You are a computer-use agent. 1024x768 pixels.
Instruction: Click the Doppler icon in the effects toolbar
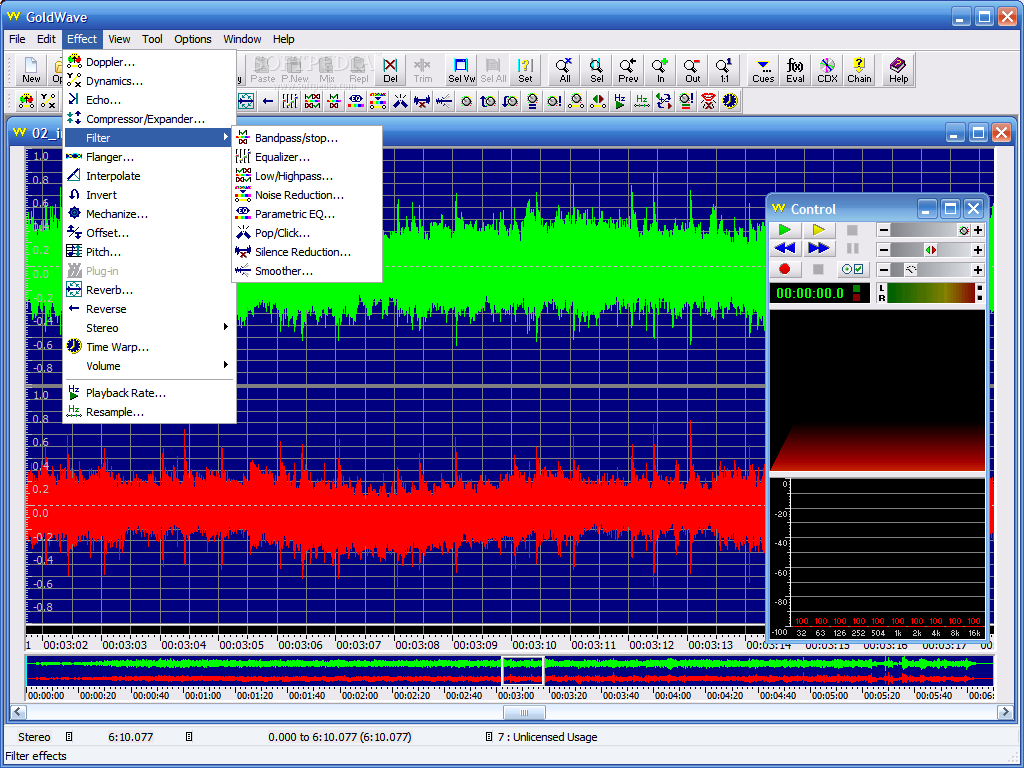(x=27, y=101)
